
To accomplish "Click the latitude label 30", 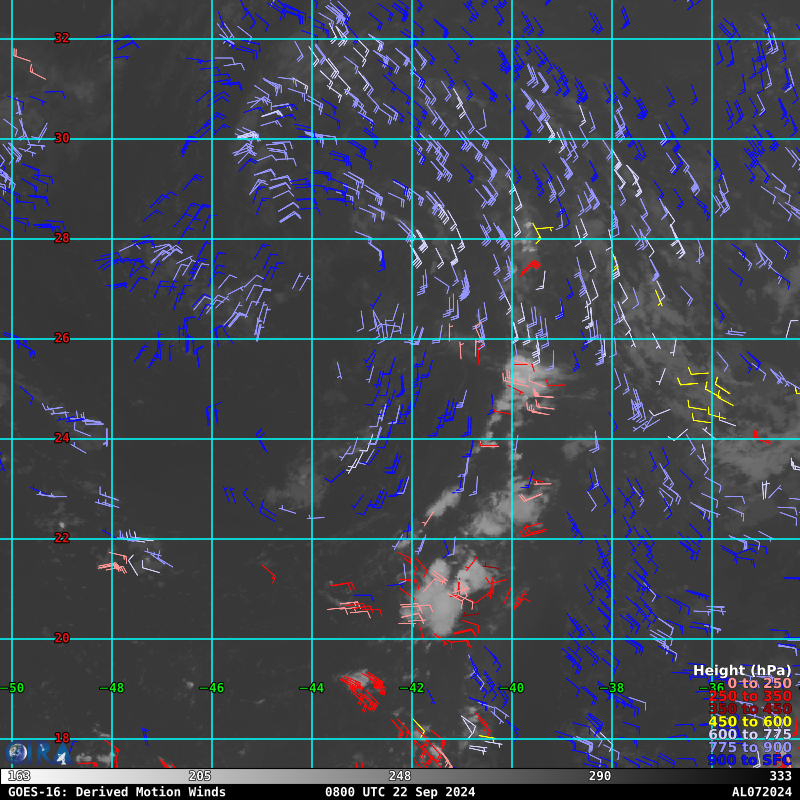I will pos(62,138).
